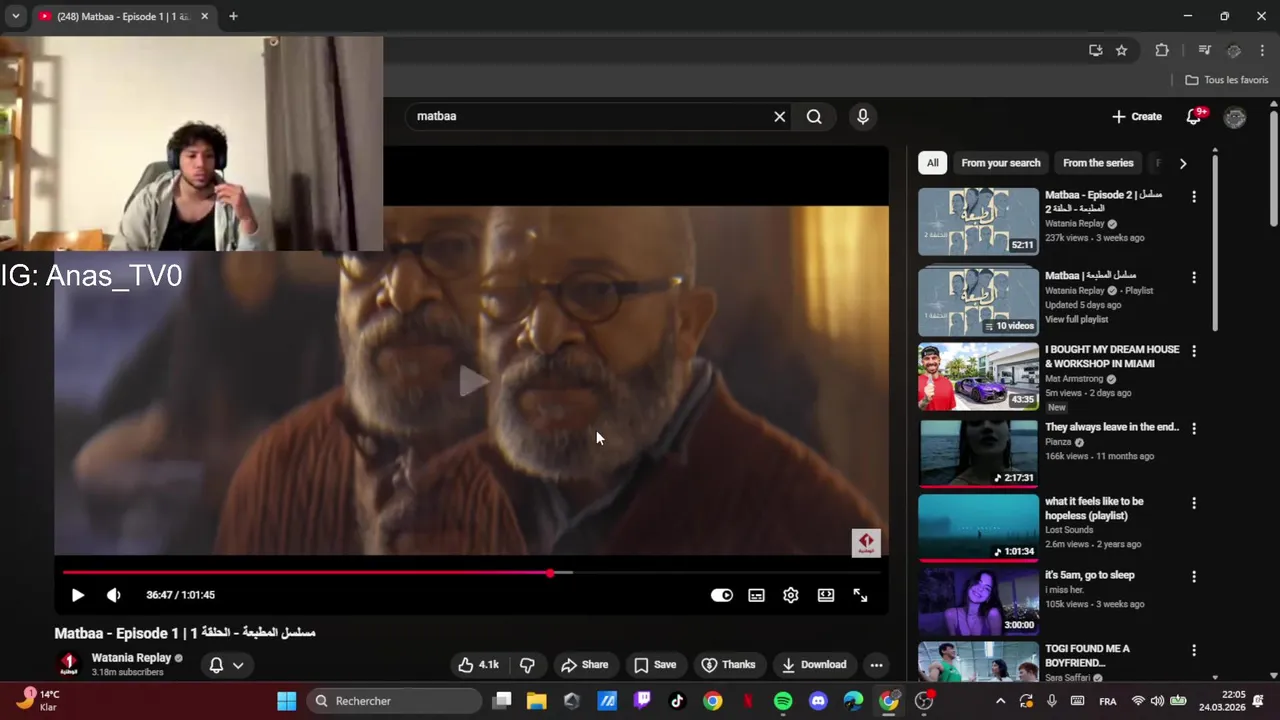Open the tab search dropdown arrow
This screenshot has width=1280, height=720.
pos(15,16)
